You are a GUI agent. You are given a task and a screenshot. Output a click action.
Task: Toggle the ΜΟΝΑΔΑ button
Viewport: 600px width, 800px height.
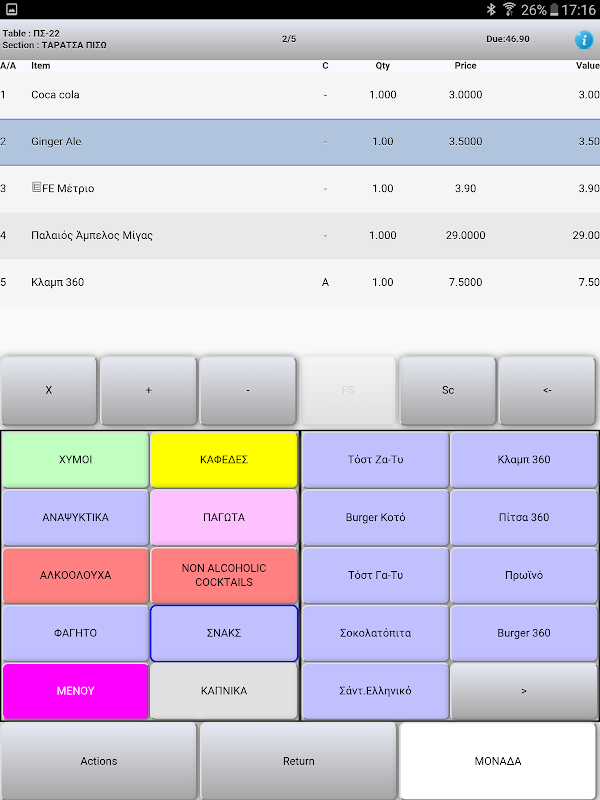pos(498,761)
